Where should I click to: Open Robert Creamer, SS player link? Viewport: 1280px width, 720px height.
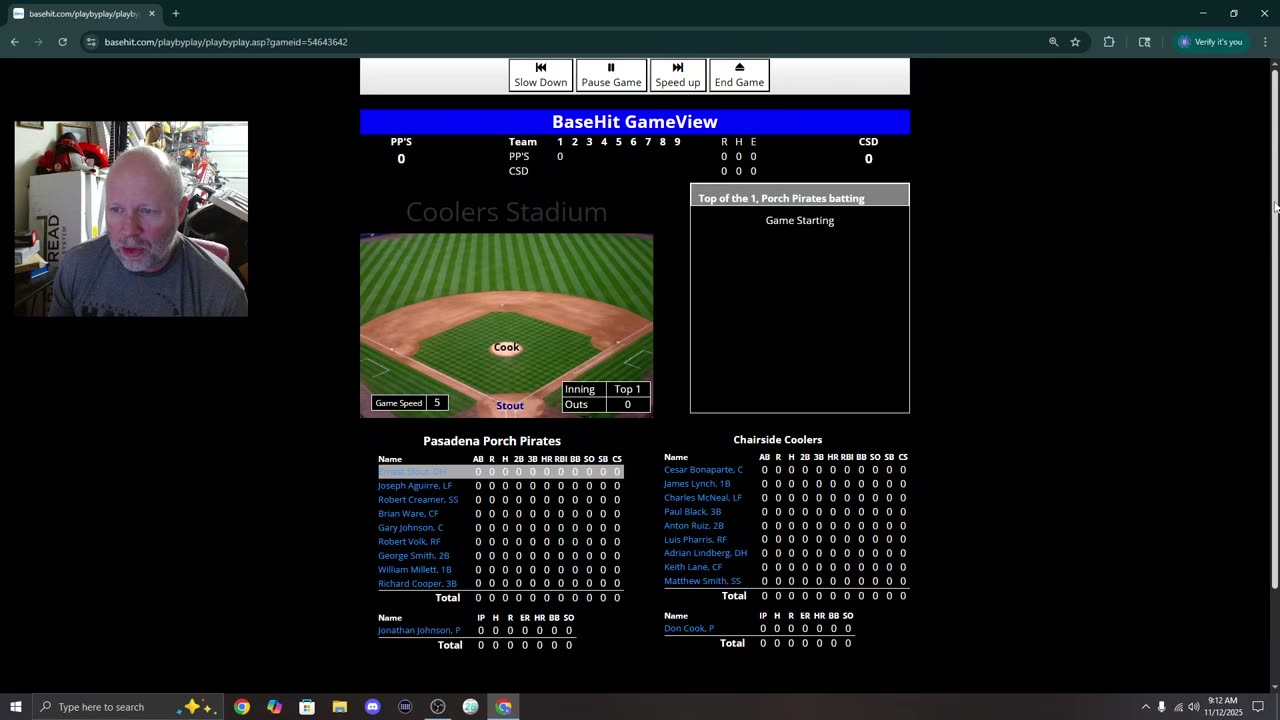[418, 500]
